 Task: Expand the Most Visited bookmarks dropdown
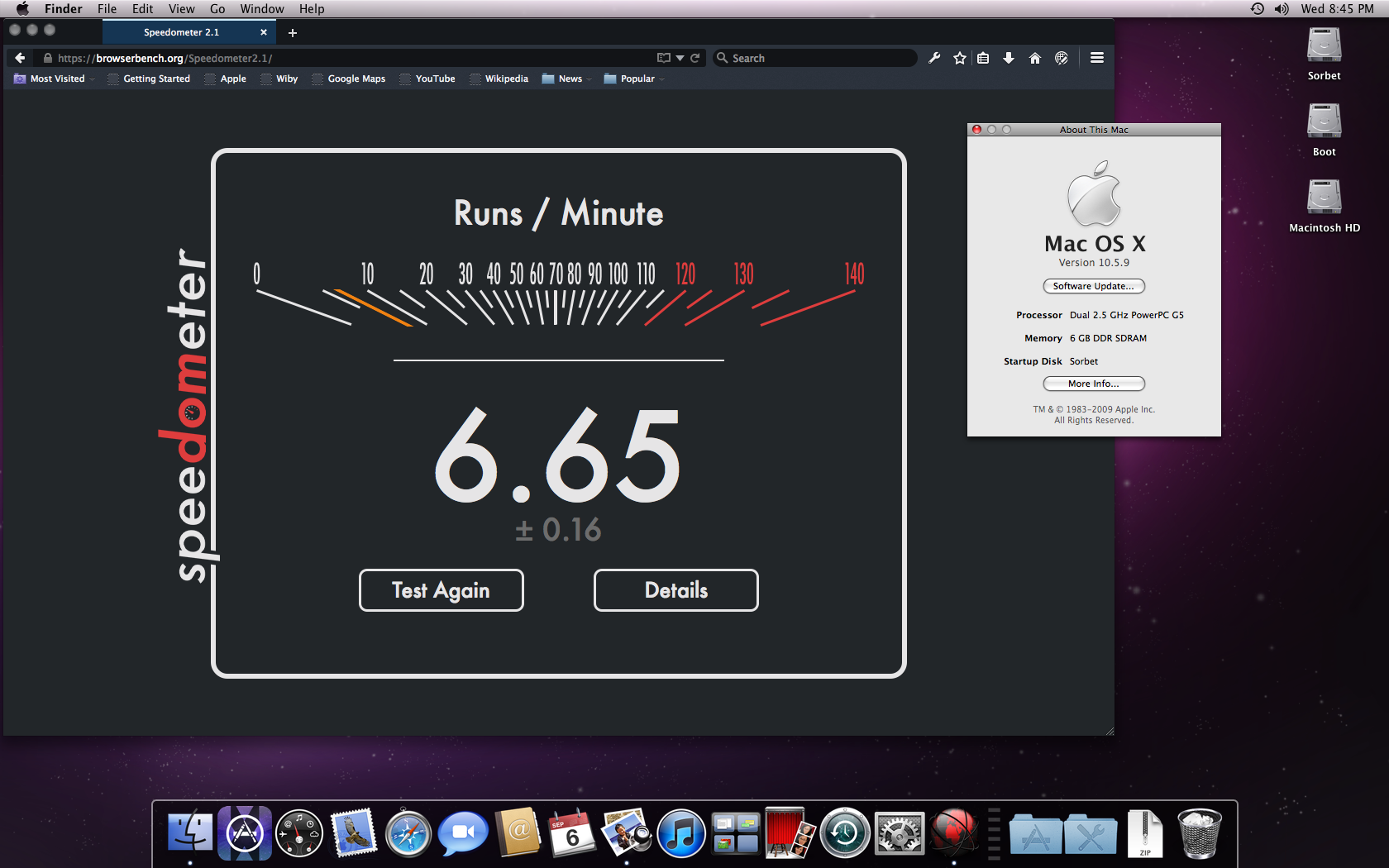coord(55,79)
